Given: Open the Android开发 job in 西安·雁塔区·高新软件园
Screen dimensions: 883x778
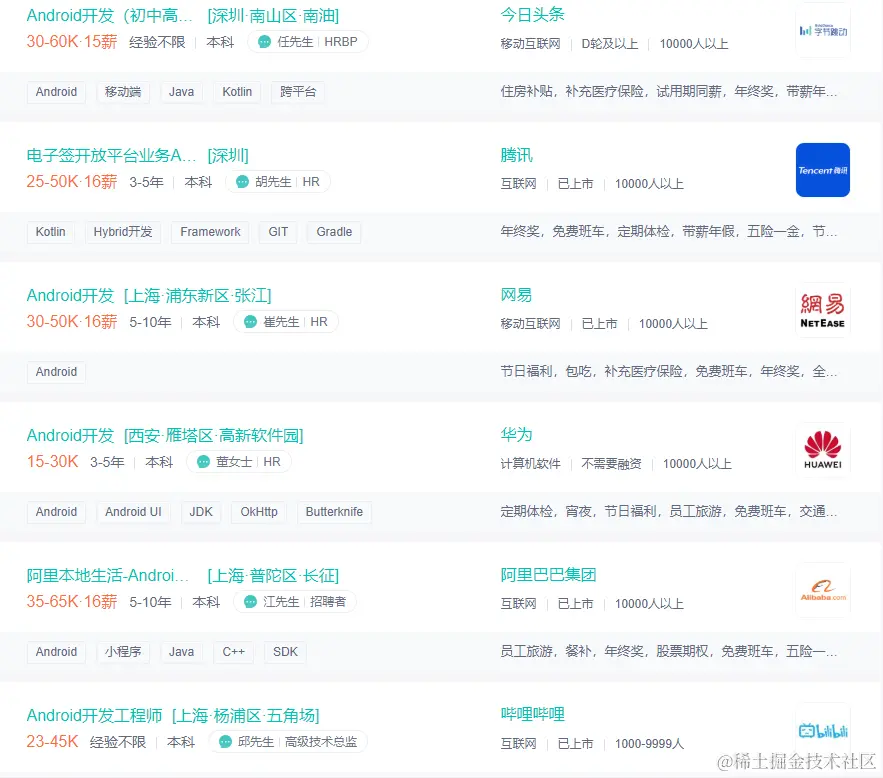Looking at the screenshot, I should click(x=164, y=436).
